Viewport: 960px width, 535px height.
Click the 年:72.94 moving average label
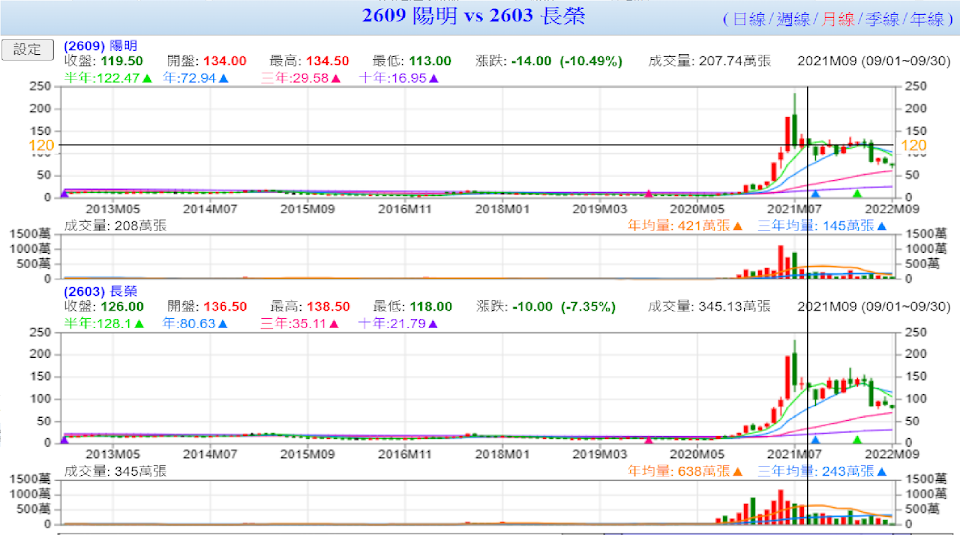pyautogui.click(x=195, y=78)
